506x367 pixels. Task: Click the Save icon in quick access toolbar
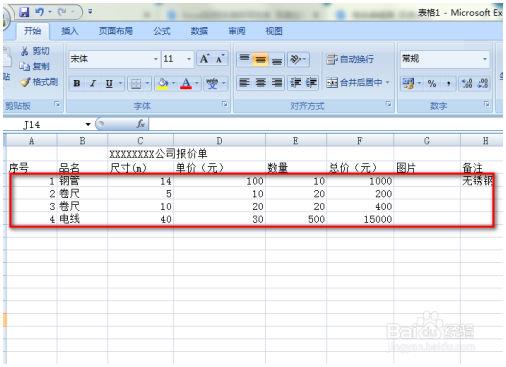pos(24,12)
